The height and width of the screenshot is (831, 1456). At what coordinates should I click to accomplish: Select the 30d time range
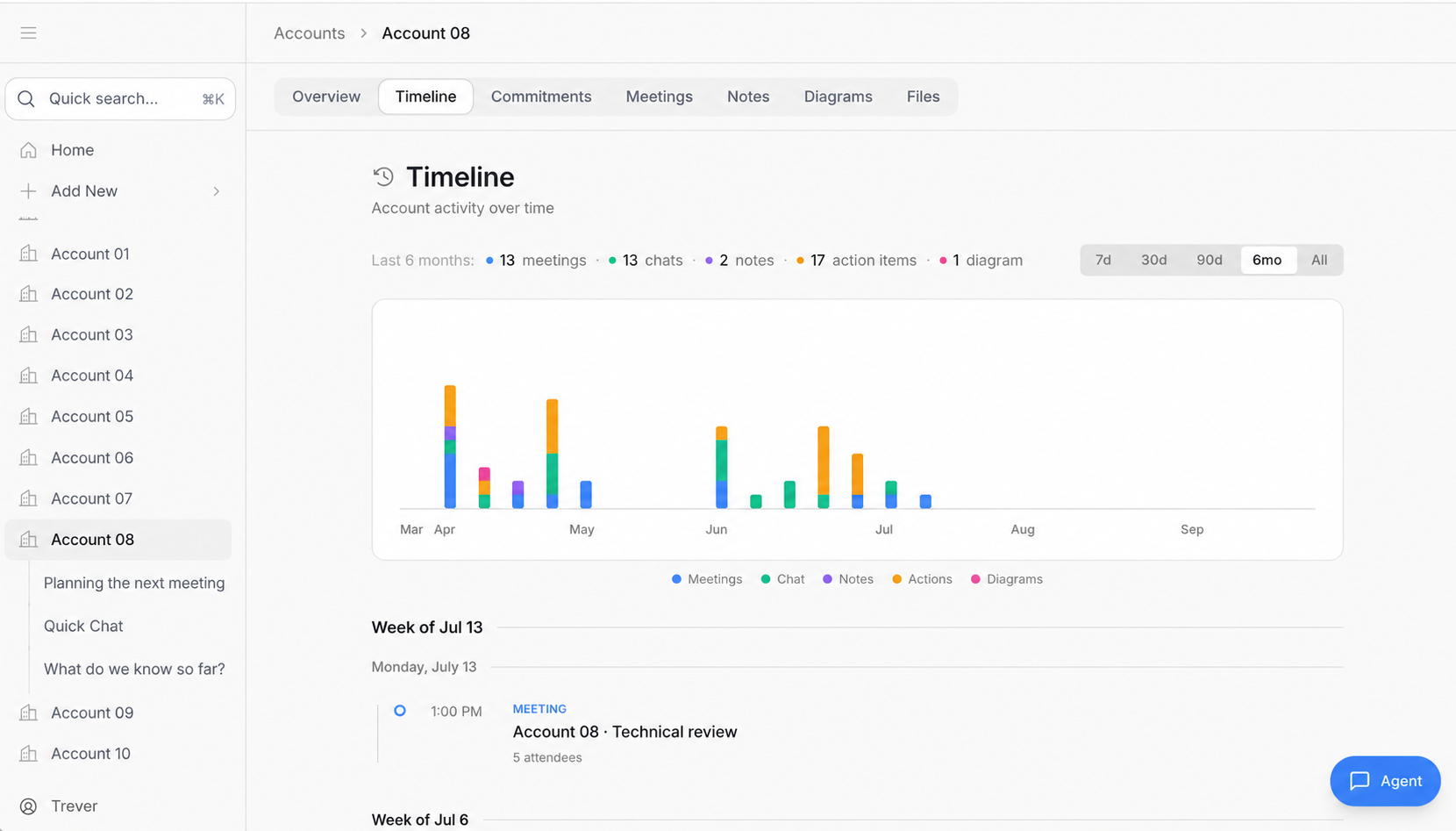pyautogui.click(x=1153, y=260)
